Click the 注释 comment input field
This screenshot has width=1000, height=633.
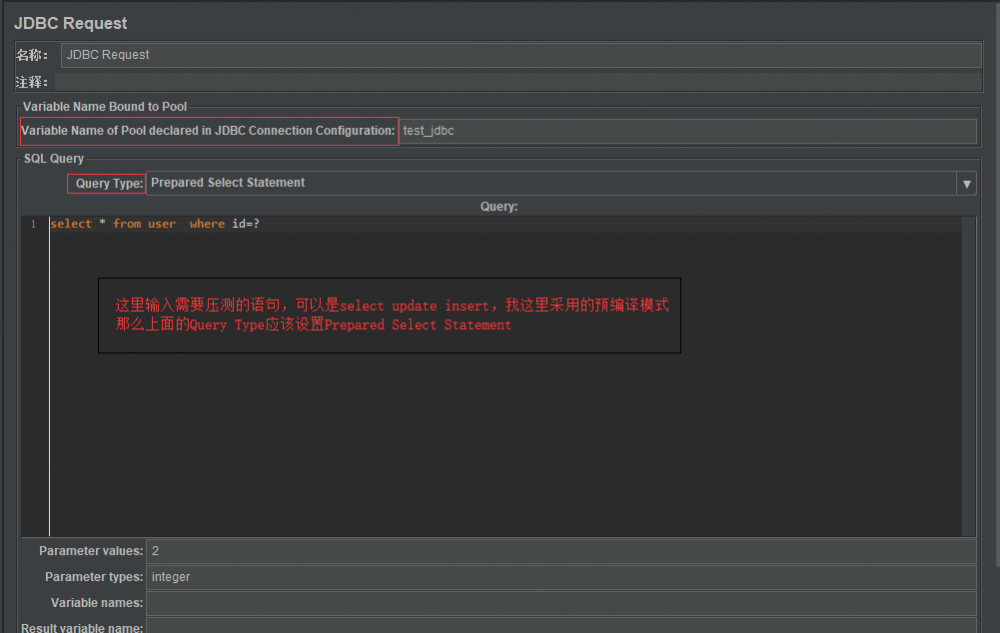[x=518, y=82]
